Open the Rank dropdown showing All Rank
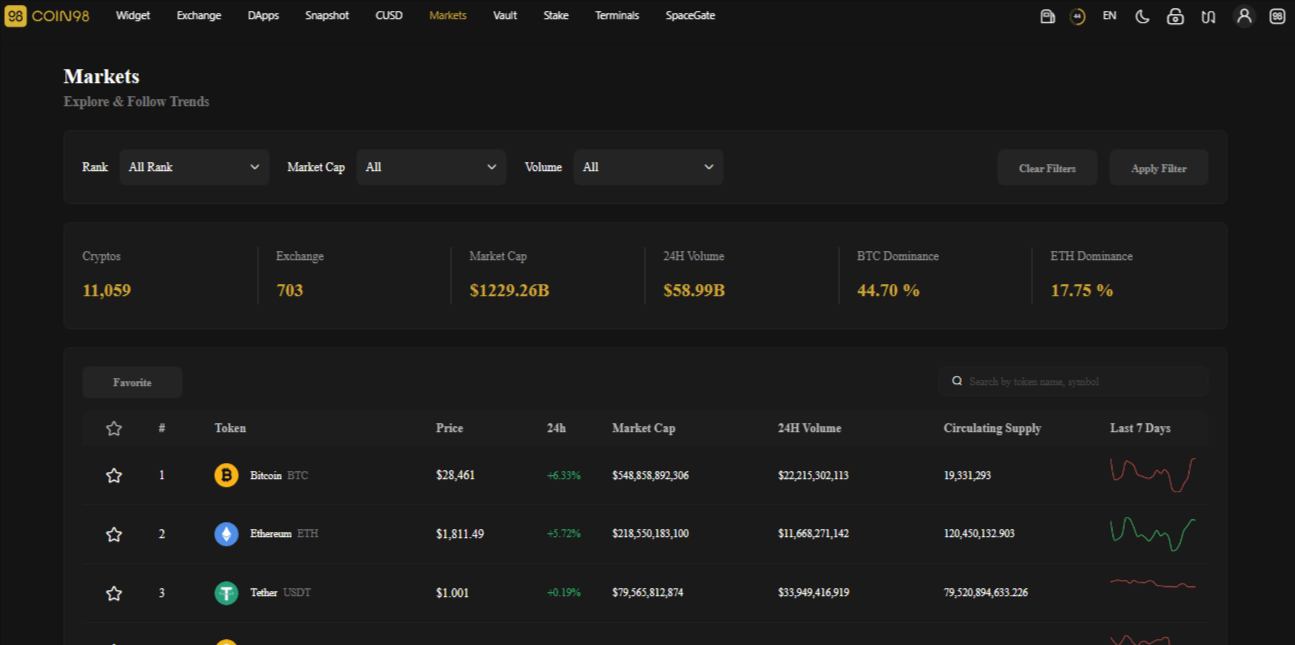The width and height of the screenshot is (1295, 645). click(194, 167)
